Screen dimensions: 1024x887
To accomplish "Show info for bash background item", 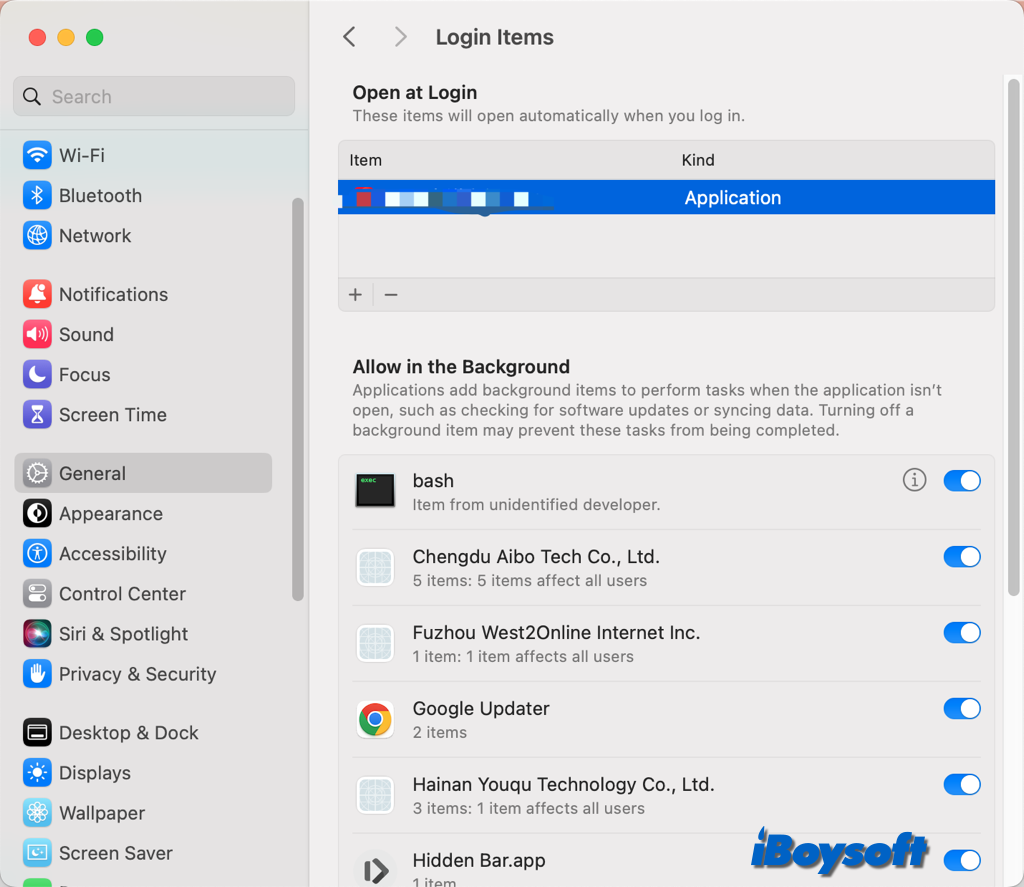I will click(x=914, y=481).
